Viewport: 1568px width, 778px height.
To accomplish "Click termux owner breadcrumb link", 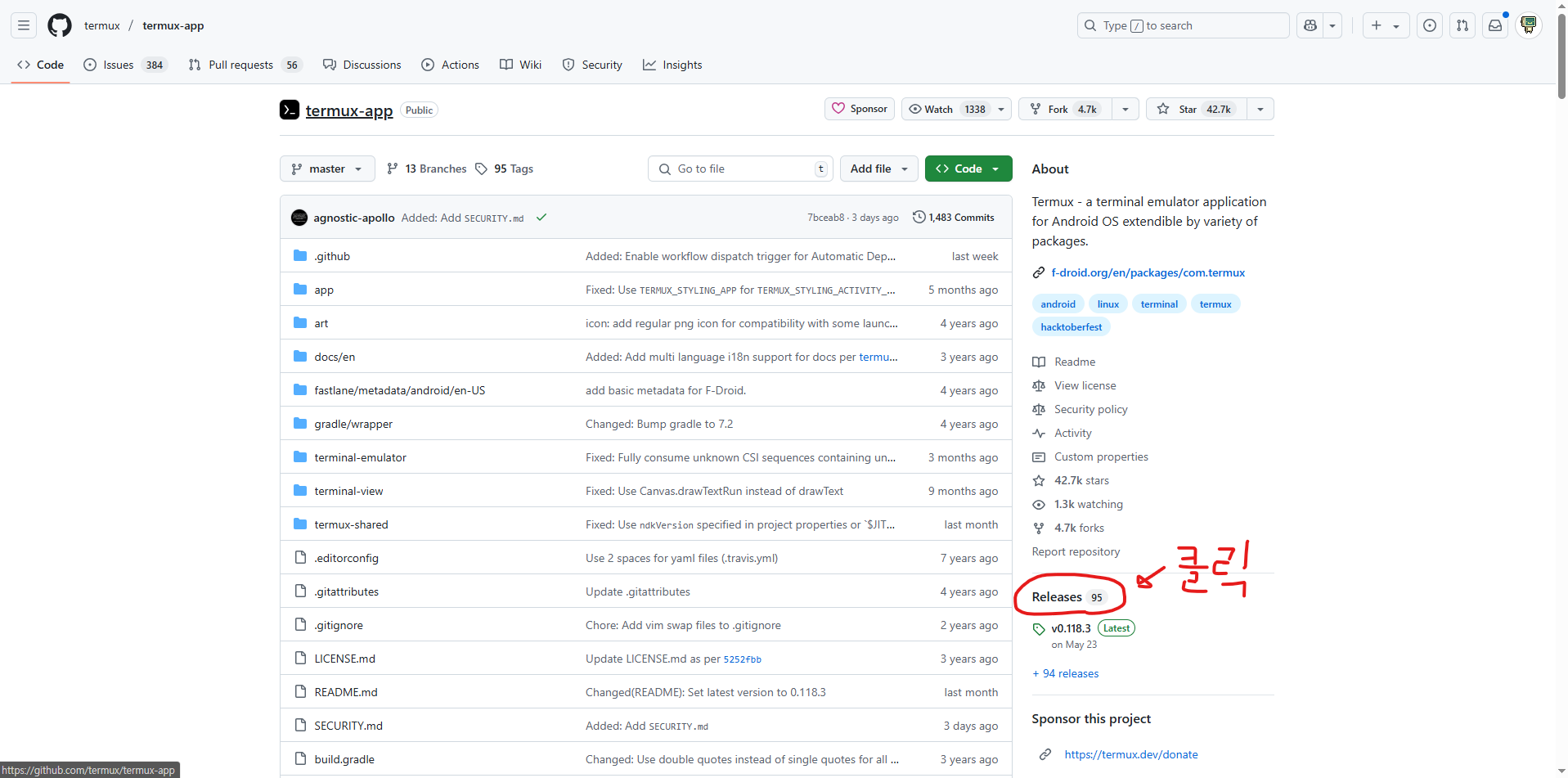I will pyautogui.click(x=102, y=25).
